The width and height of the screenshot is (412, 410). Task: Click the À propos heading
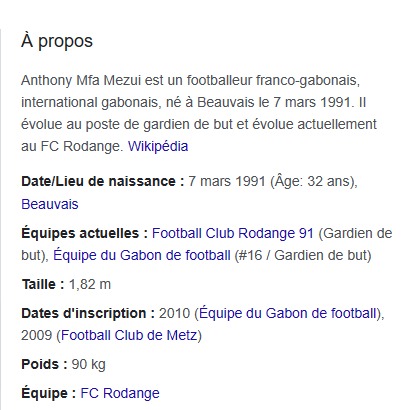pyautogui.click(x=57, y=41)
